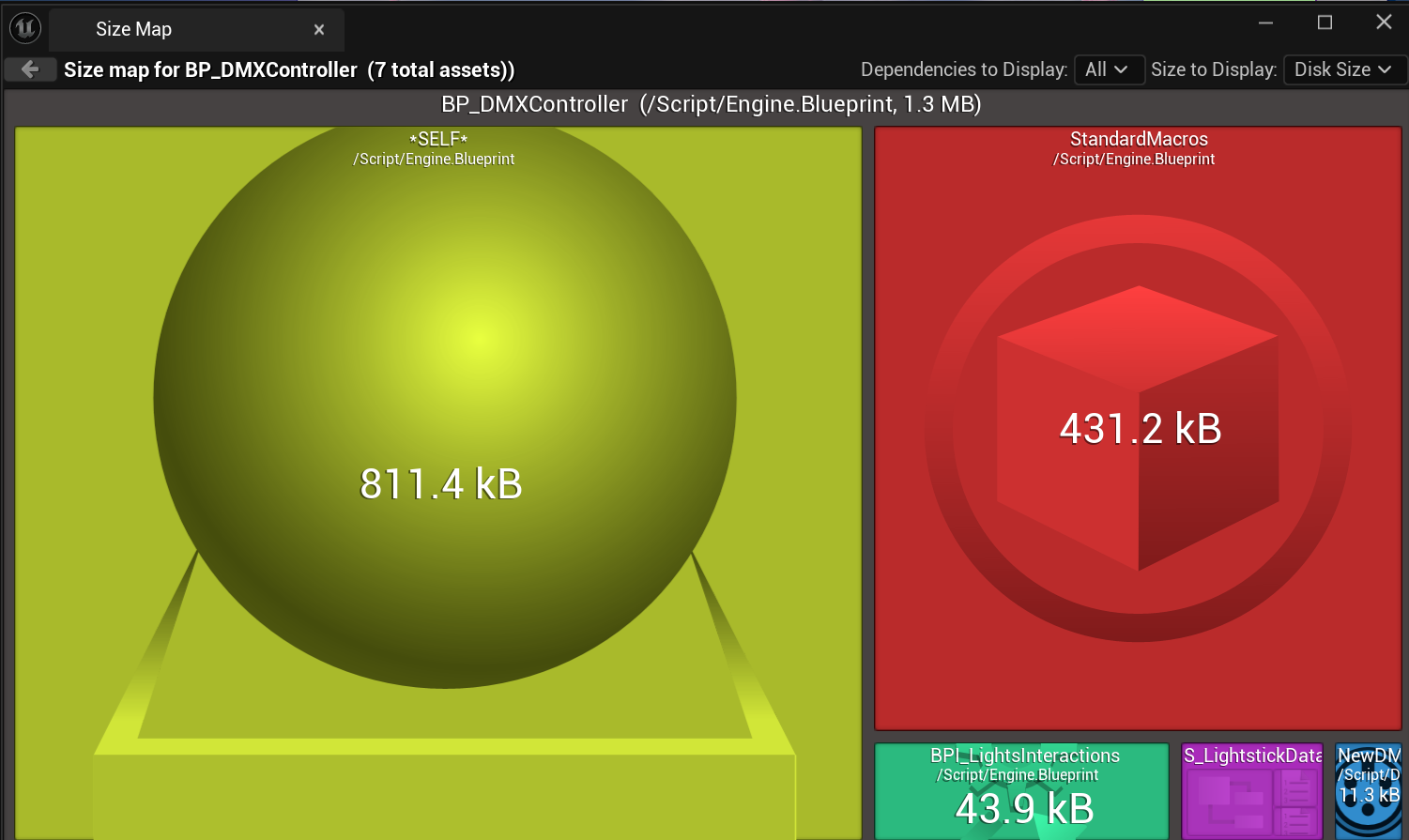Close the Size Map tab

(x=319, y=30)
